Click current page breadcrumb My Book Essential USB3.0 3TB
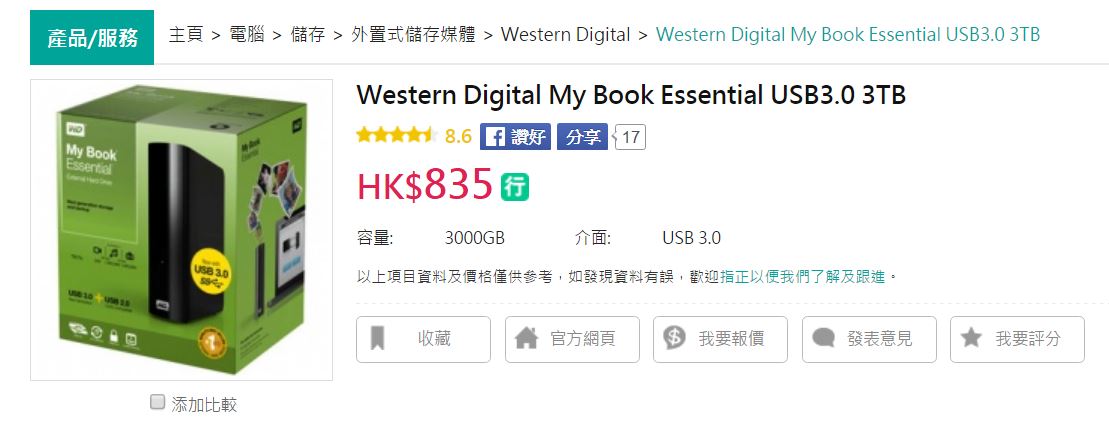Screen dimensions: 1109x428 [848, 35]
